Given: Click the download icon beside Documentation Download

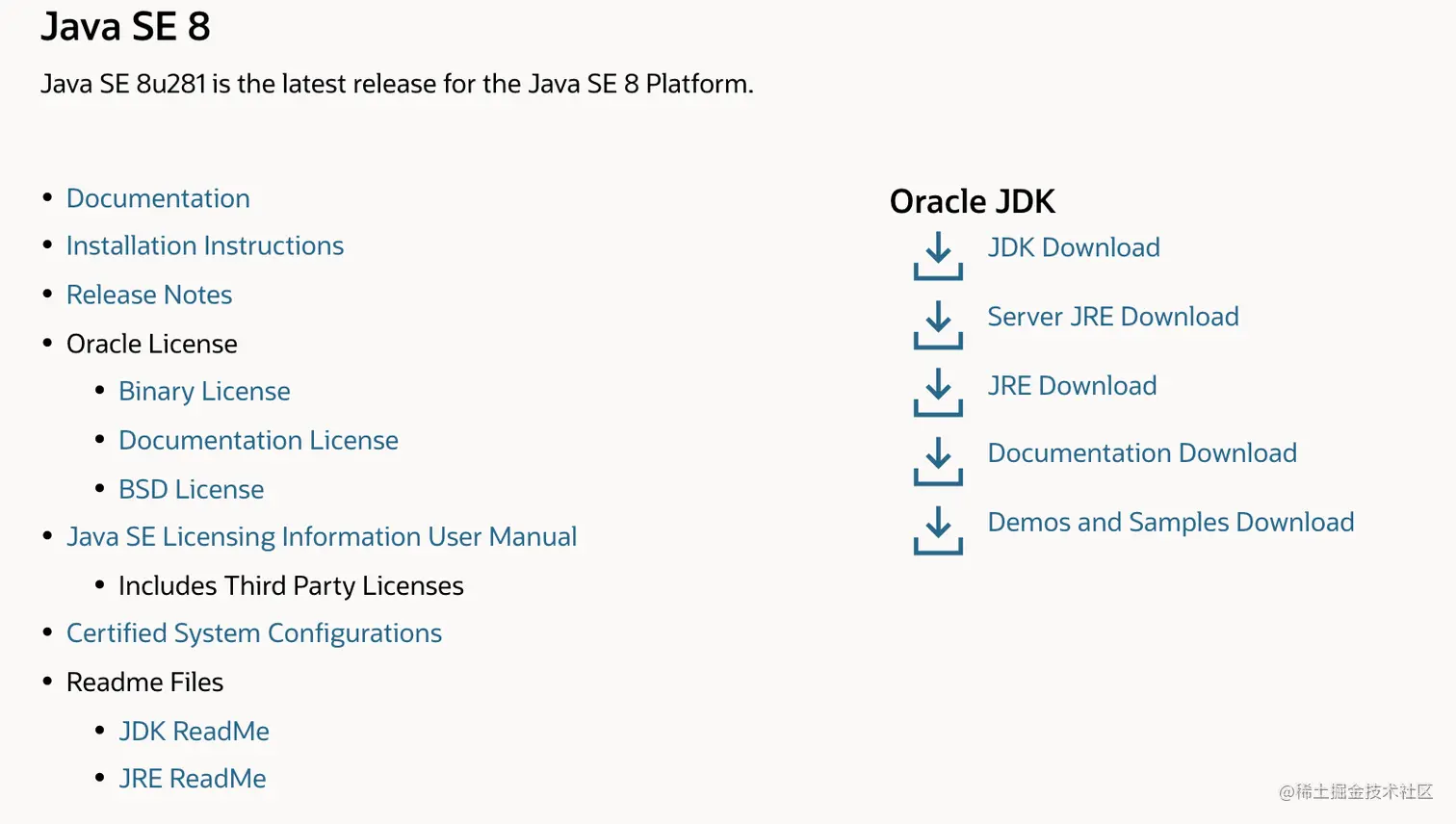Looking at the screenshot, I should [x=938, y=461].
